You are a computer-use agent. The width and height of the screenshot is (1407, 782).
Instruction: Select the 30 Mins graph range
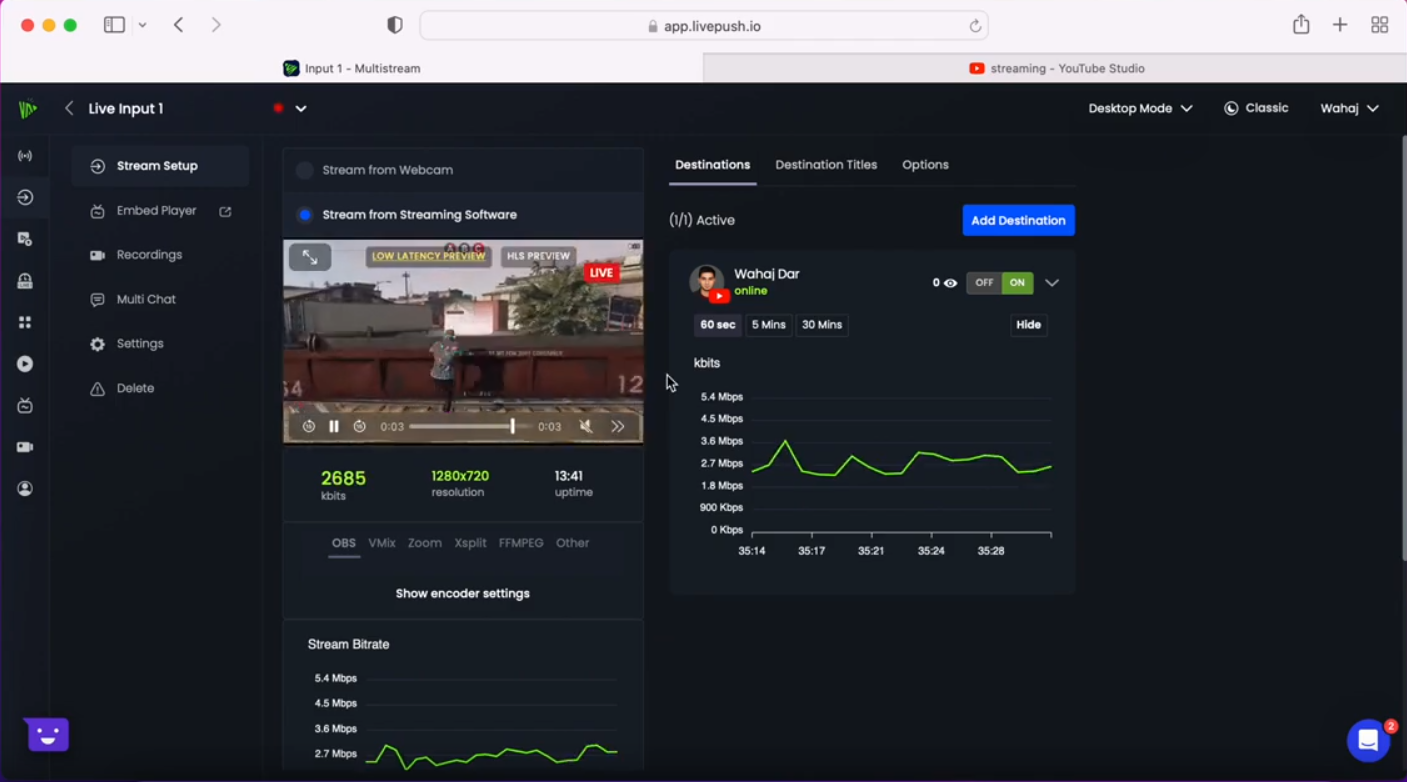(822, 325)
